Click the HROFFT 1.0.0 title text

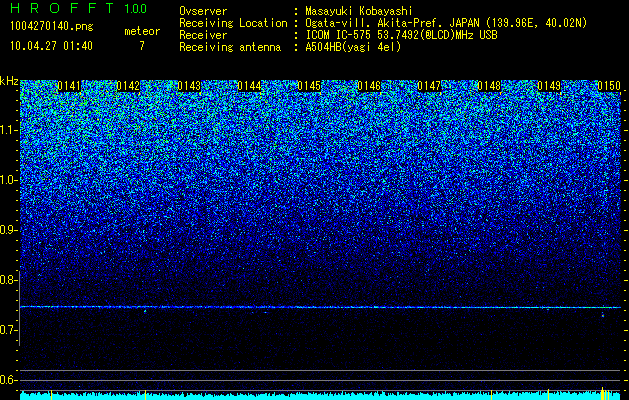tap(78, 8)
